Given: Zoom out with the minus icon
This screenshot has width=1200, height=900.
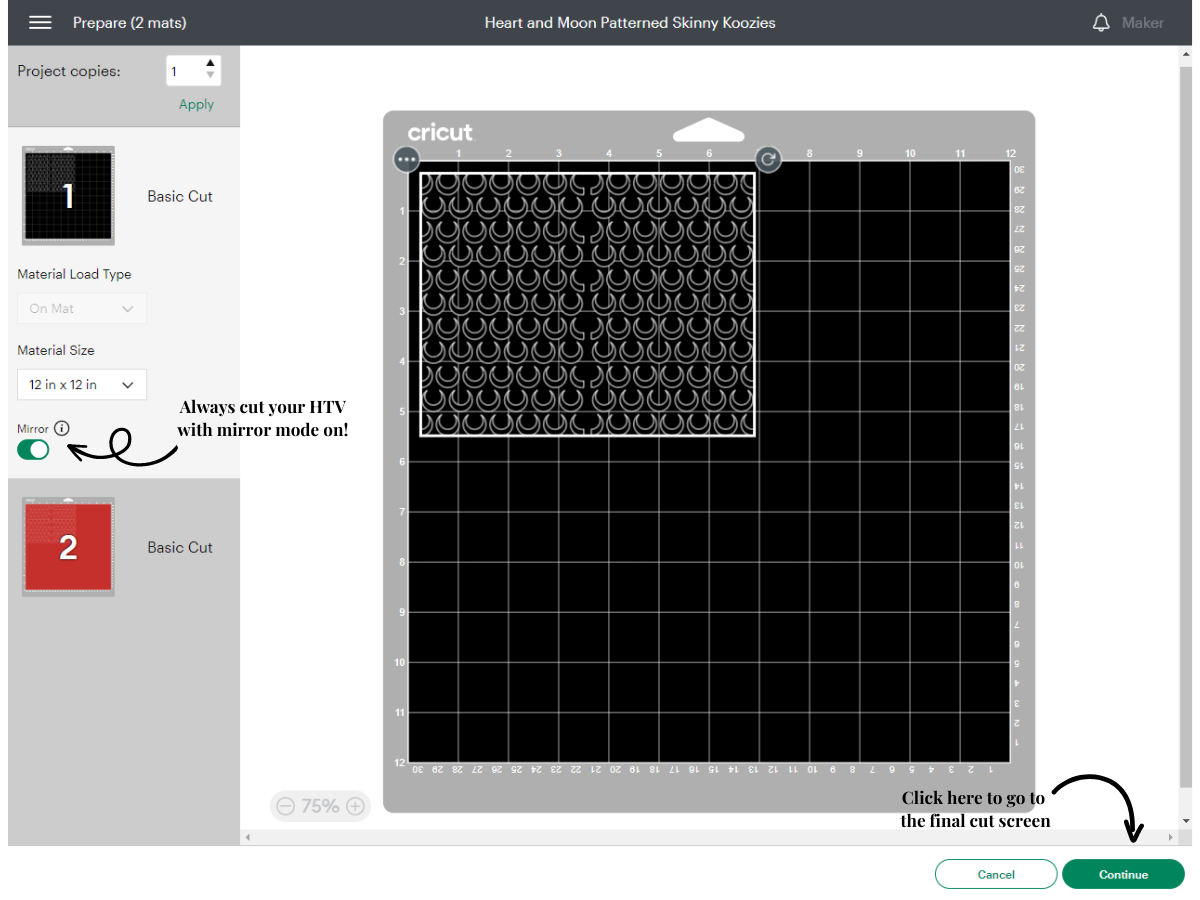Looking at the screenshot, I should [x=286, y=806].
